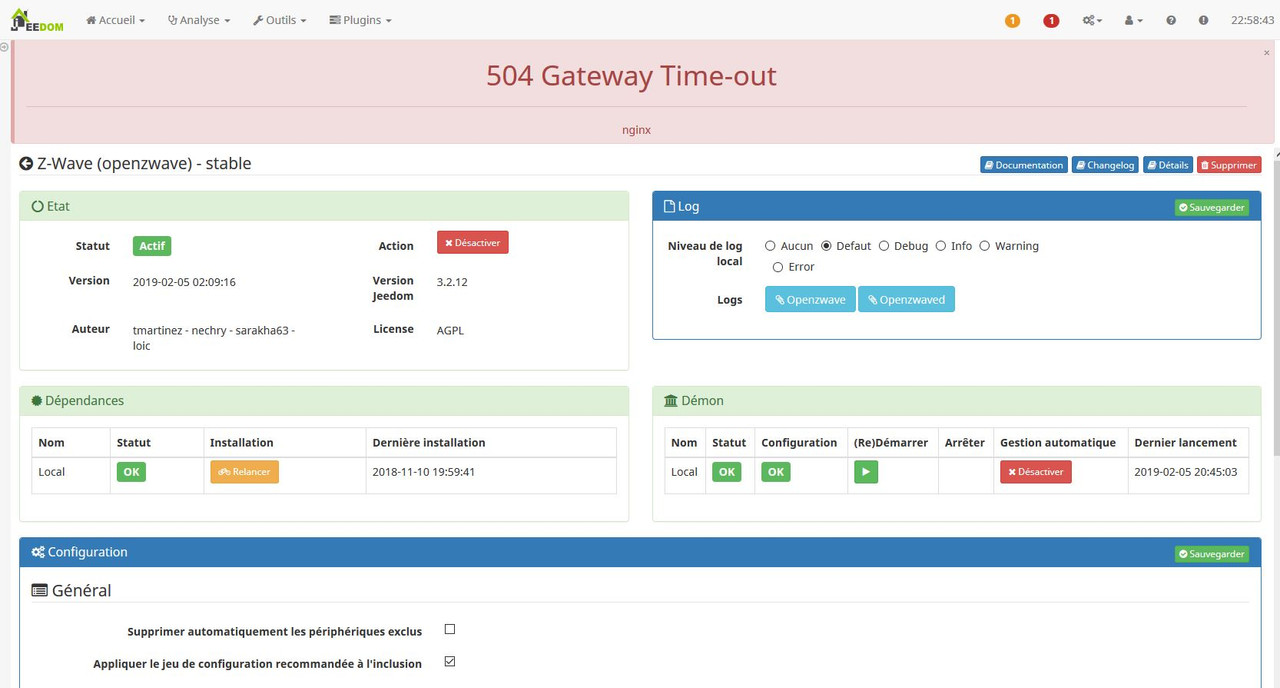Save log settings with Sauvegarder

[x=1211, y=207]
